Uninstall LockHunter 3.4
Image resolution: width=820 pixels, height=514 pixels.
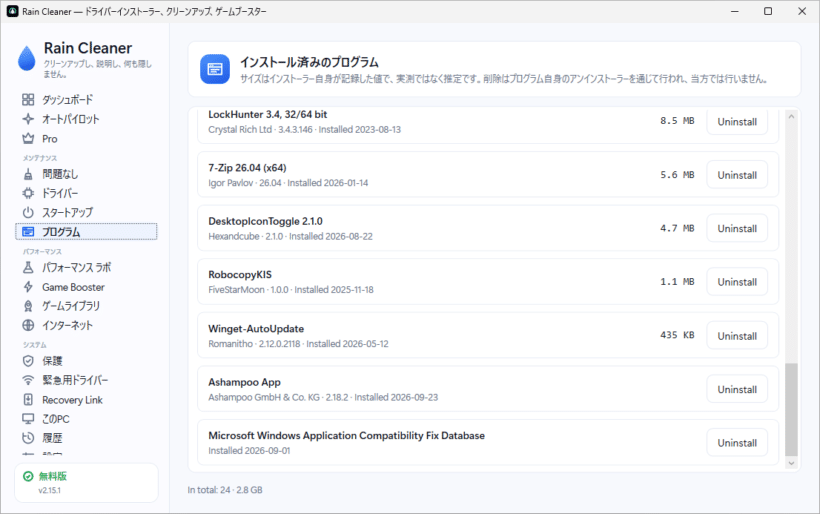[737, 122]
